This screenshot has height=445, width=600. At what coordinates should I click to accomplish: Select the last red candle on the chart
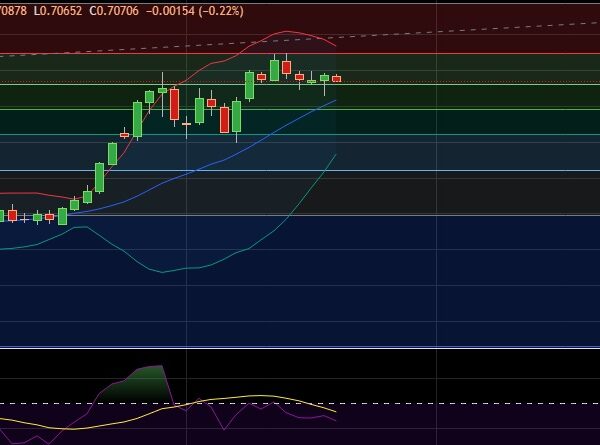(x=337, y=78)
